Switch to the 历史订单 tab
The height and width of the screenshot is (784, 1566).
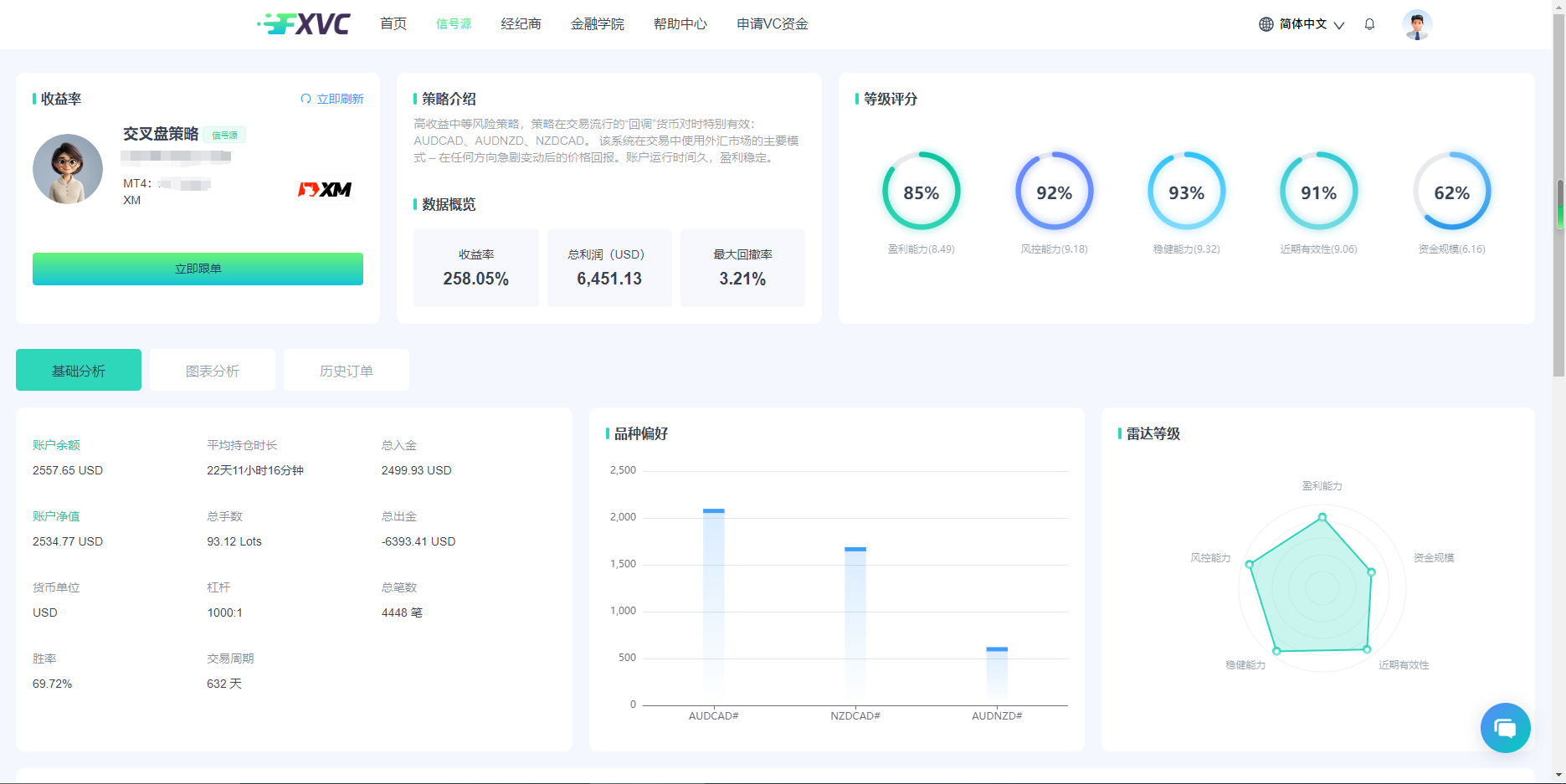pos(347,371)
